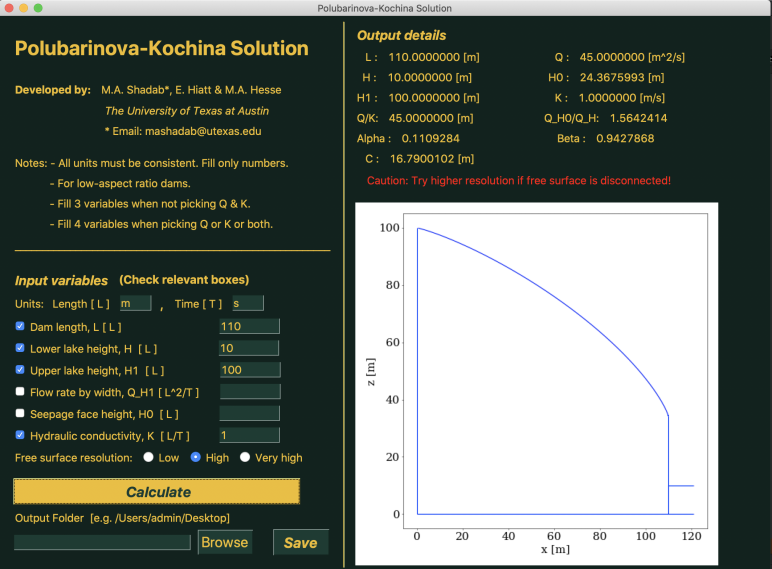The height and width of the screenshot is (569, 772).
Task: Click the Save button
Action: click(300, 542)
